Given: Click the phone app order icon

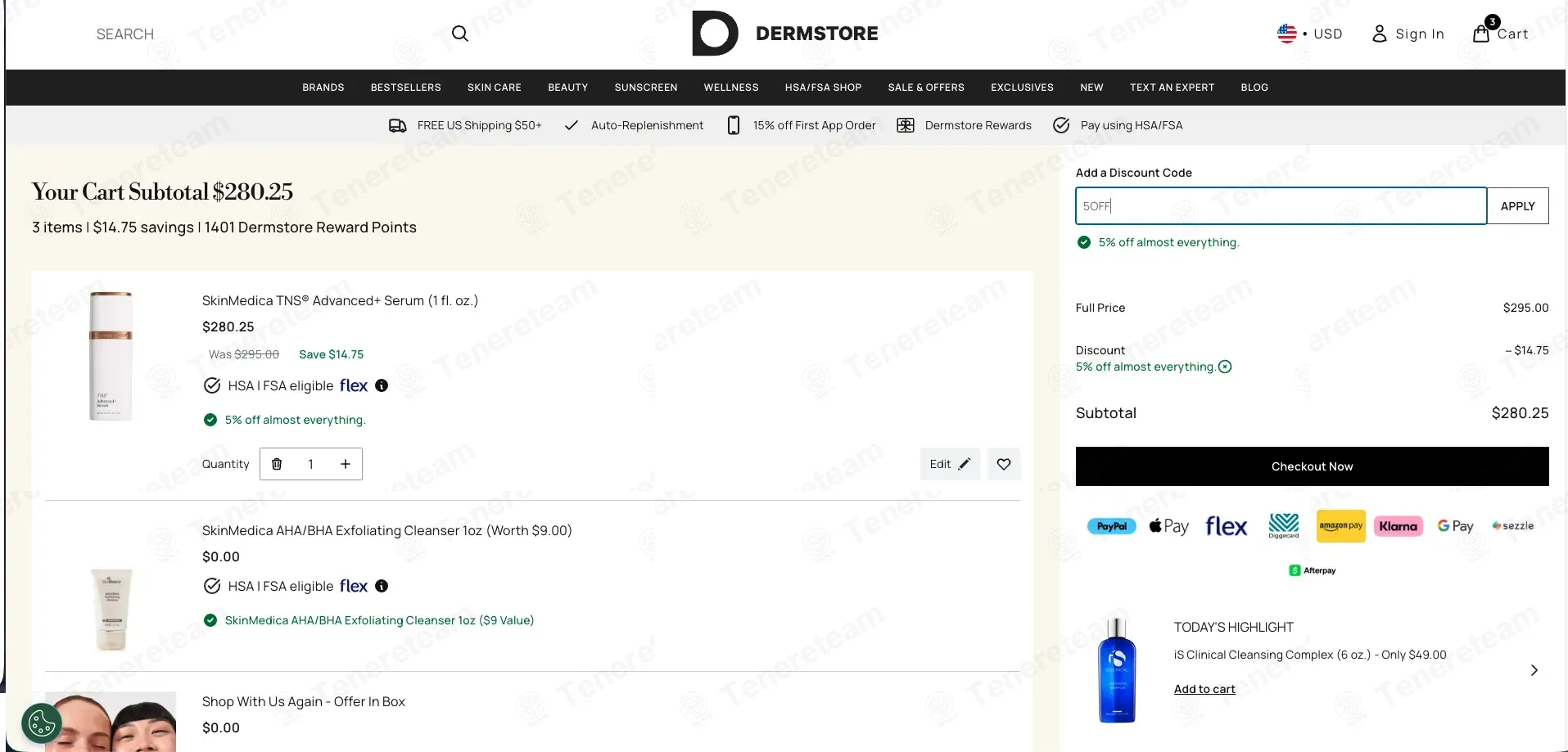Looking at the screenshot, I should click(x=734, y=125).
